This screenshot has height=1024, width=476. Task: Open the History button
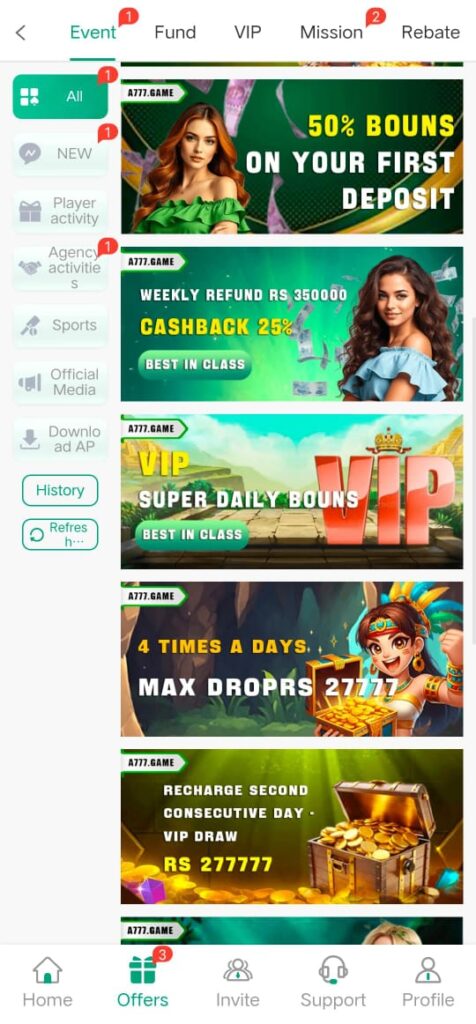point(60,490)
